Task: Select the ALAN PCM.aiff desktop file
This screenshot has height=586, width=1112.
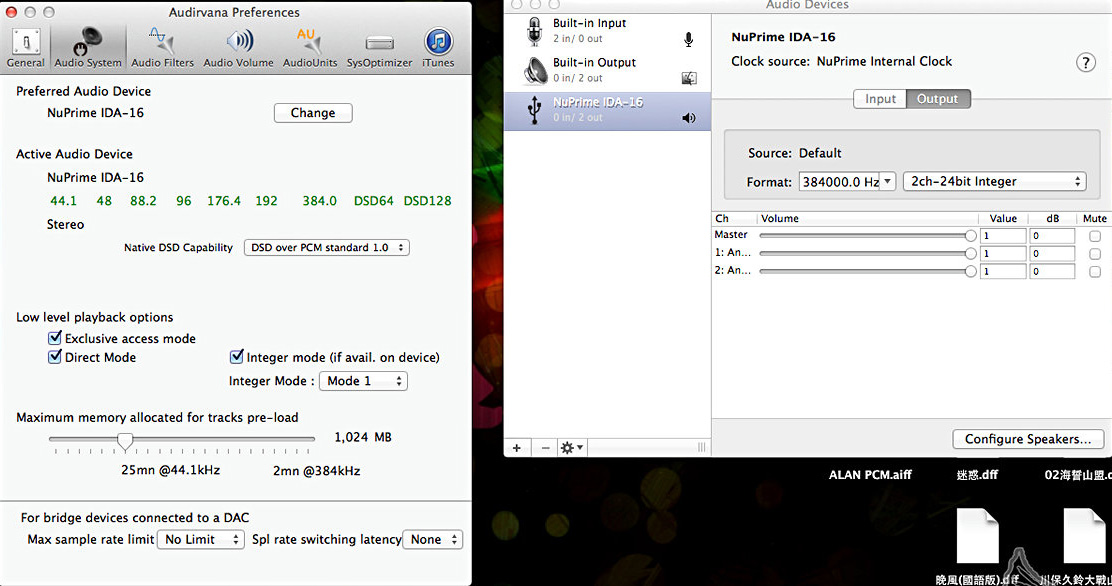Action: pos(870,475)
